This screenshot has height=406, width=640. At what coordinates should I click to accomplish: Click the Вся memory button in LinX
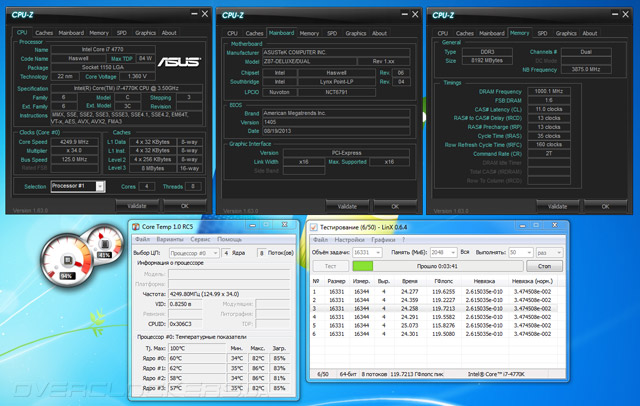[465, 252]
